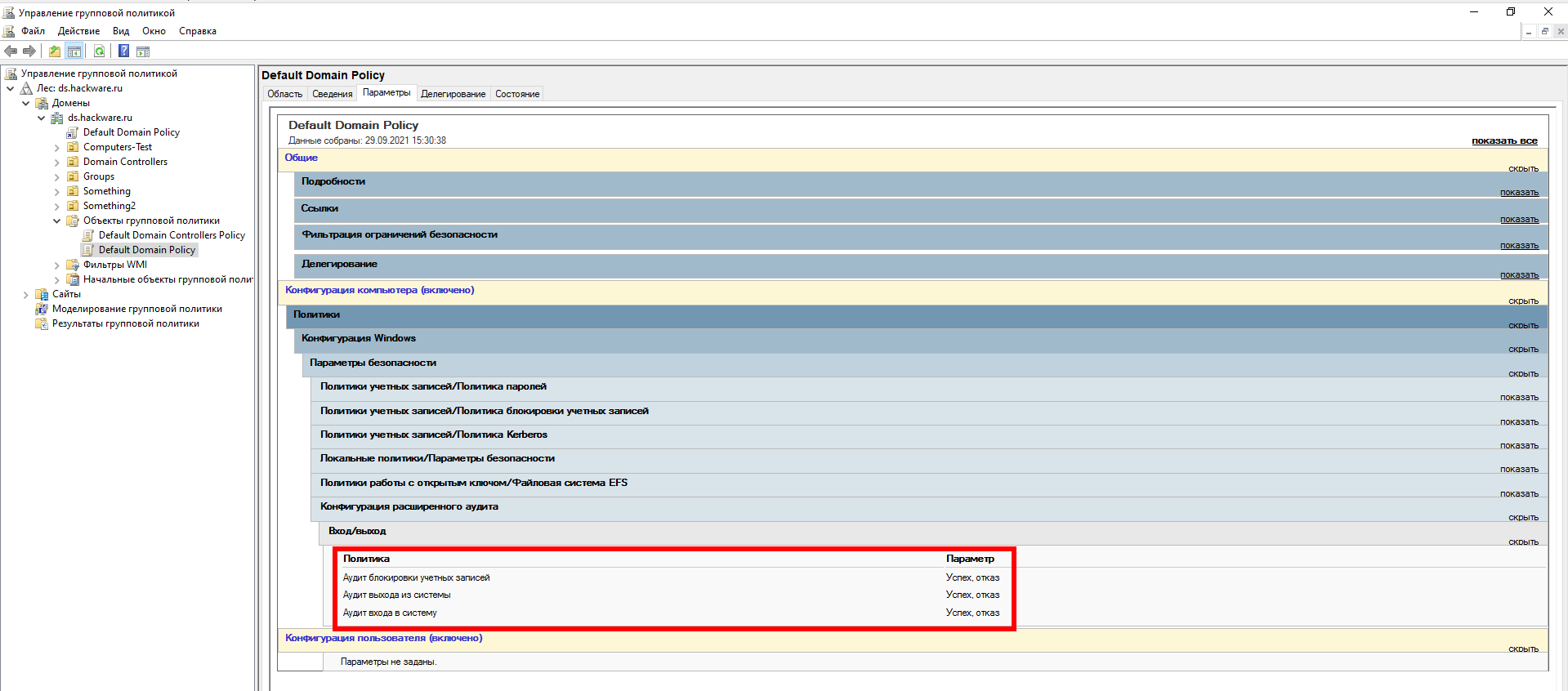Click the 'показать все' link
This screenshot has width=1568, height=691.
[1503, 141]
